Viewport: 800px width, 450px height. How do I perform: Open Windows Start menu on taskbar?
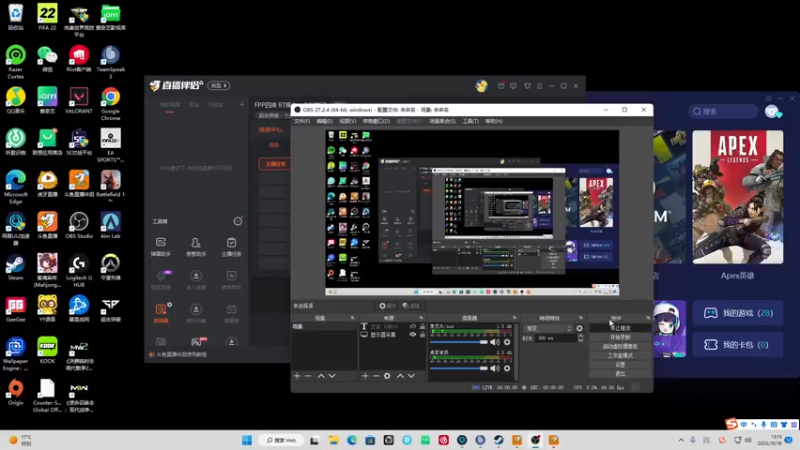(247, 440)
